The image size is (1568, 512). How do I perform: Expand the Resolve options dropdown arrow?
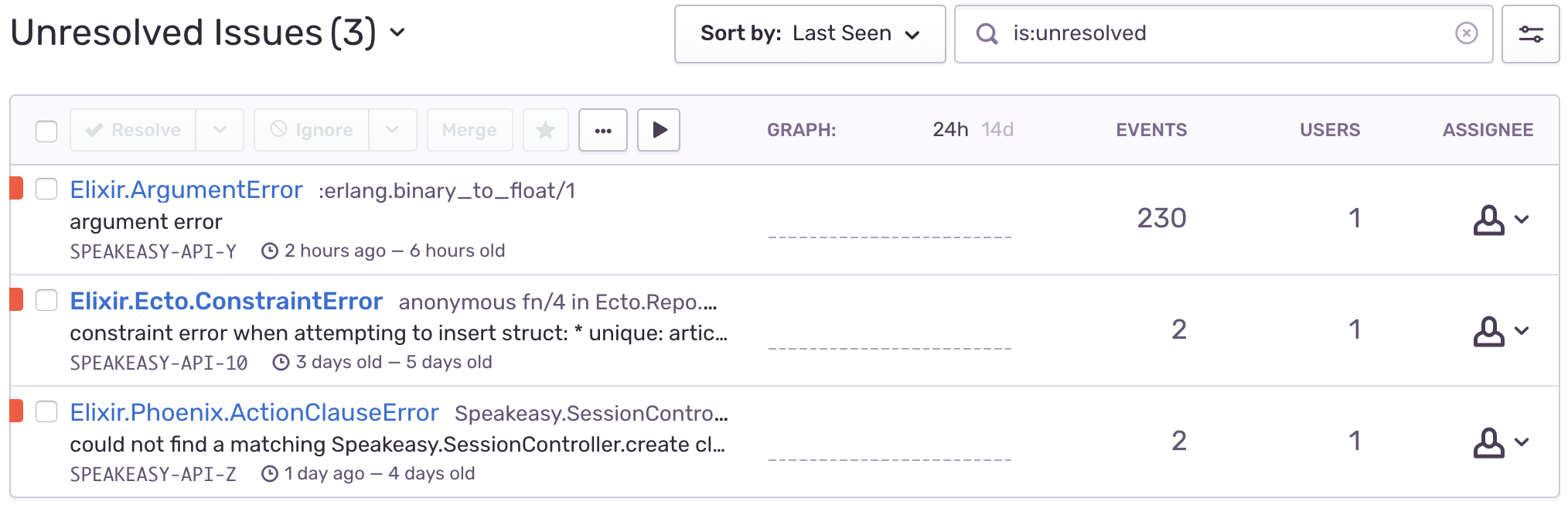[x=220, y=130]
